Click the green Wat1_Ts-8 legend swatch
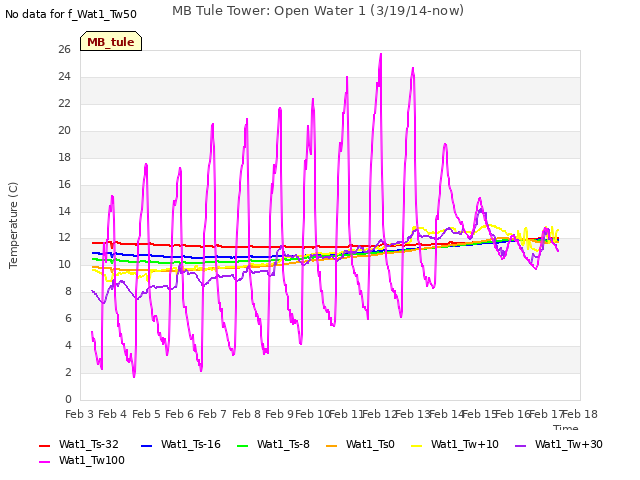The image size is (640, 480). point(242,446)
